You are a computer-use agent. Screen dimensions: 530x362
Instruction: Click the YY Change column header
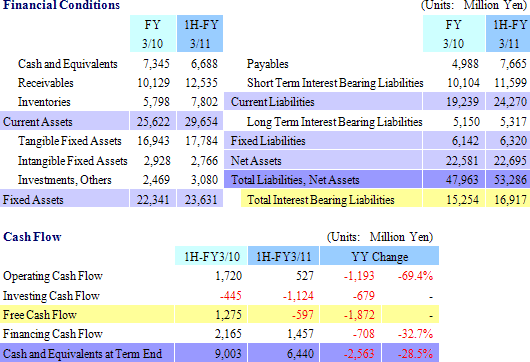tap(379, 256)
